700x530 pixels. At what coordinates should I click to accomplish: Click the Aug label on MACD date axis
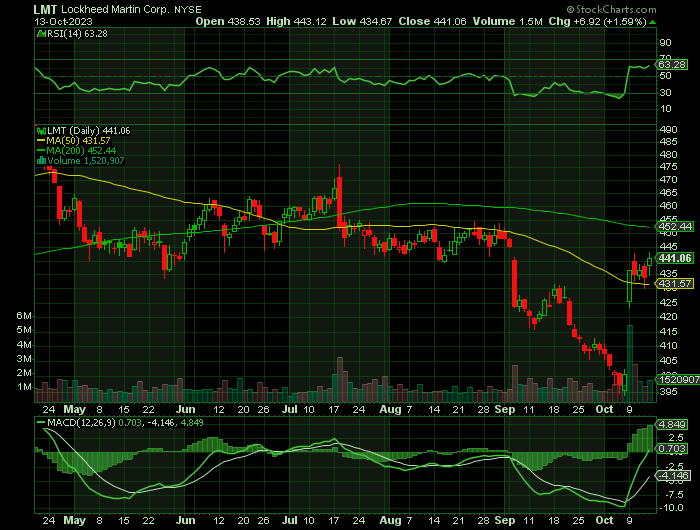(390, 520)
